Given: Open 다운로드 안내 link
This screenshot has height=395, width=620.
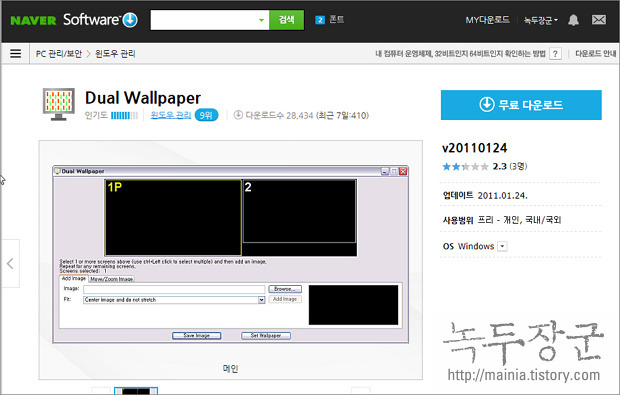Looking at the screenshot, I should click(x=595, y=53).
